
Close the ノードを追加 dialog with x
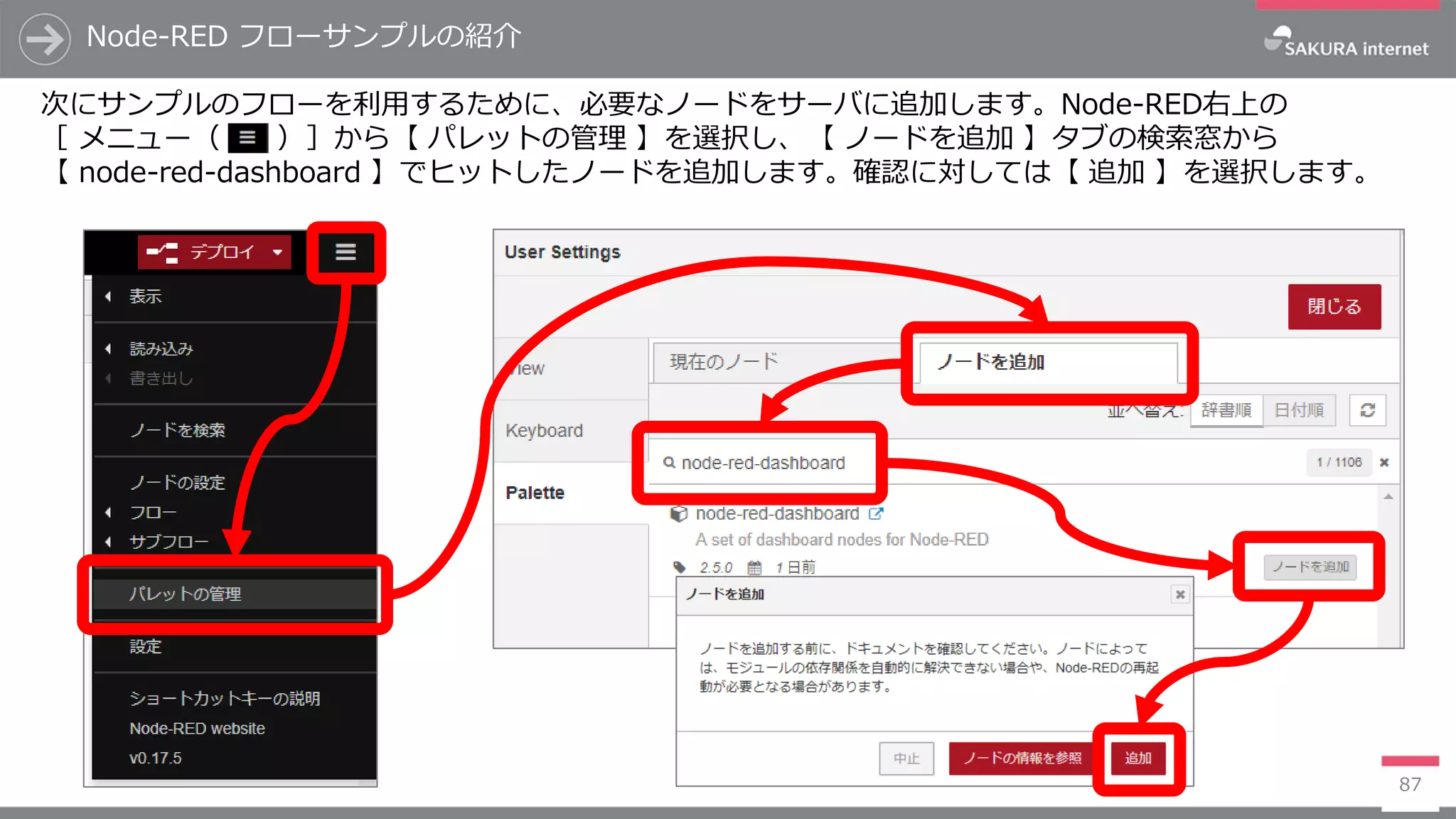coord(1180,594)
